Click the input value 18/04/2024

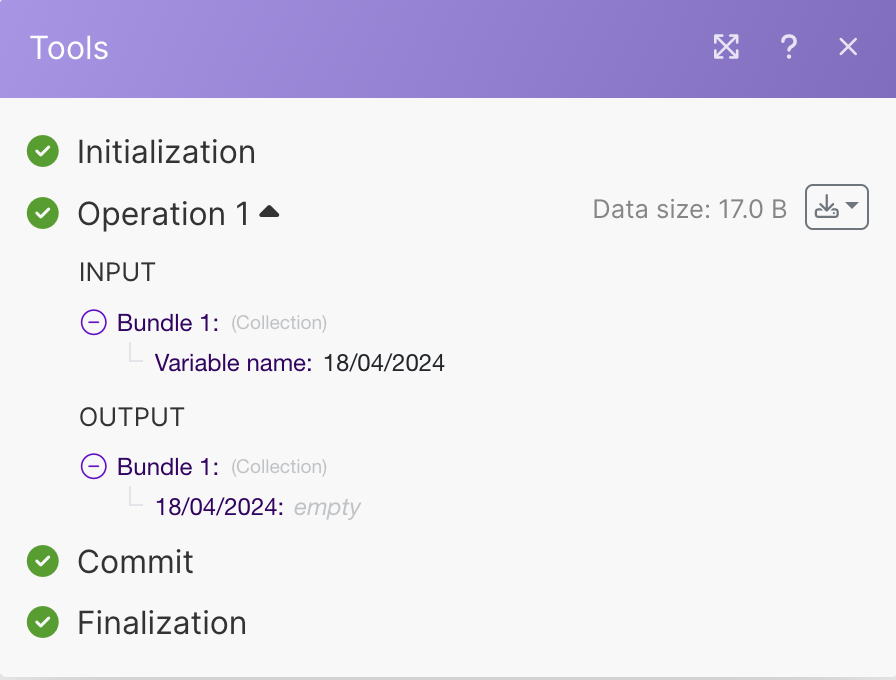point(384,363)
